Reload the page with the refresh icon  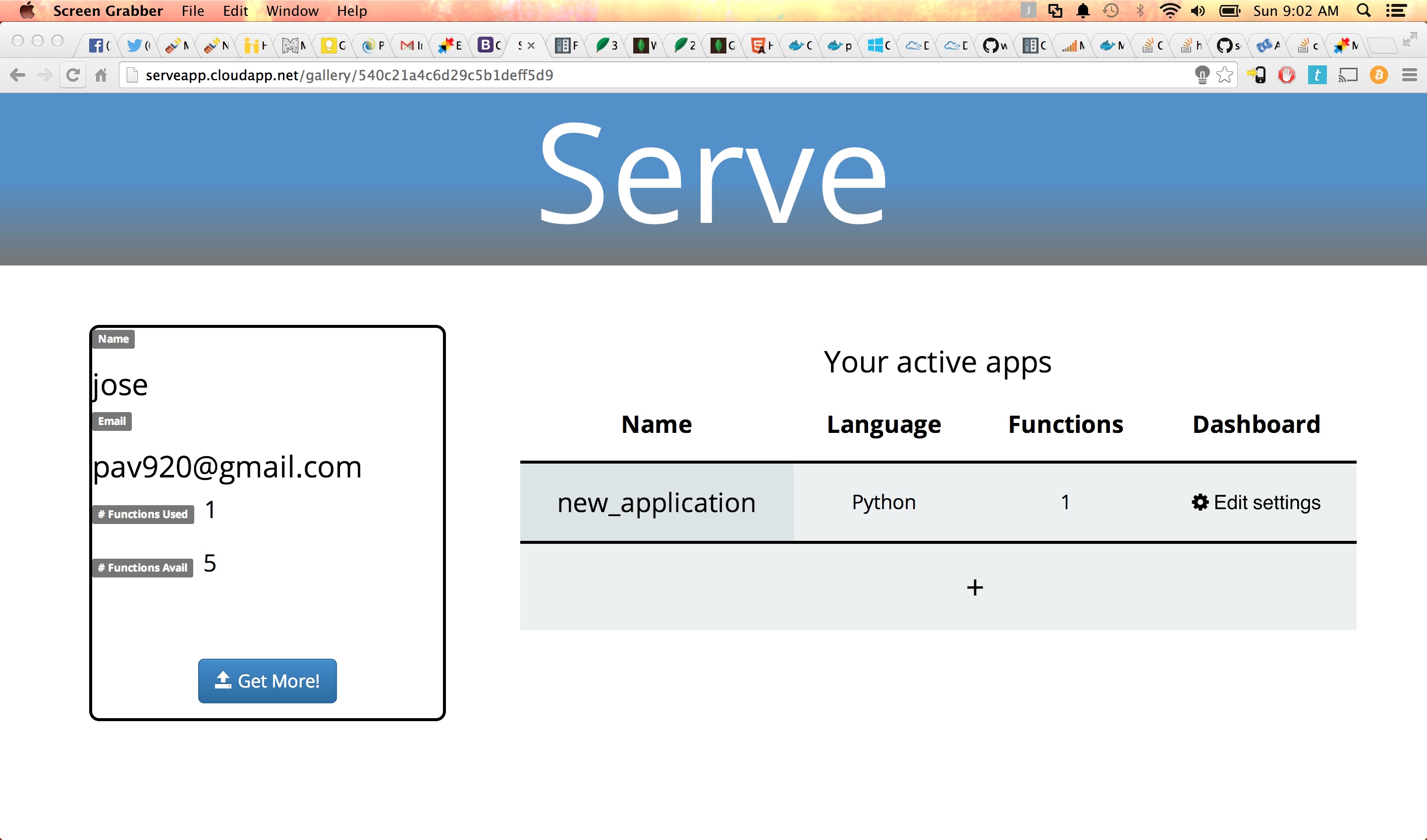point(72,75)
